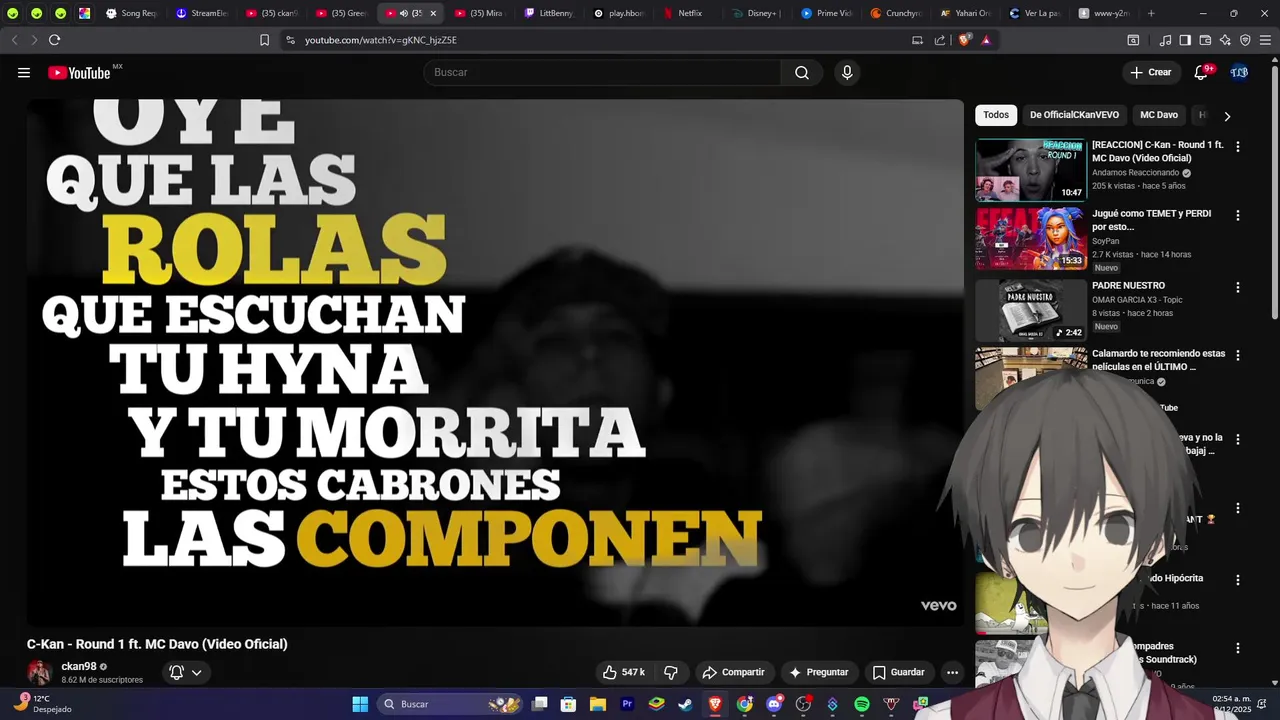Mute the tab via its speaker icon
1280x720 pixels.
(x=404, y=13)
